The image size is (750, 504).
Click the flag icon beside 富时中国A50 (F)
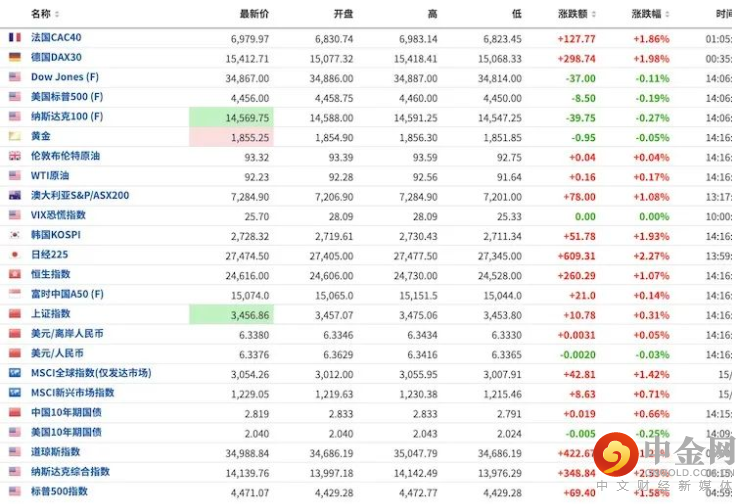pos(15,294)
